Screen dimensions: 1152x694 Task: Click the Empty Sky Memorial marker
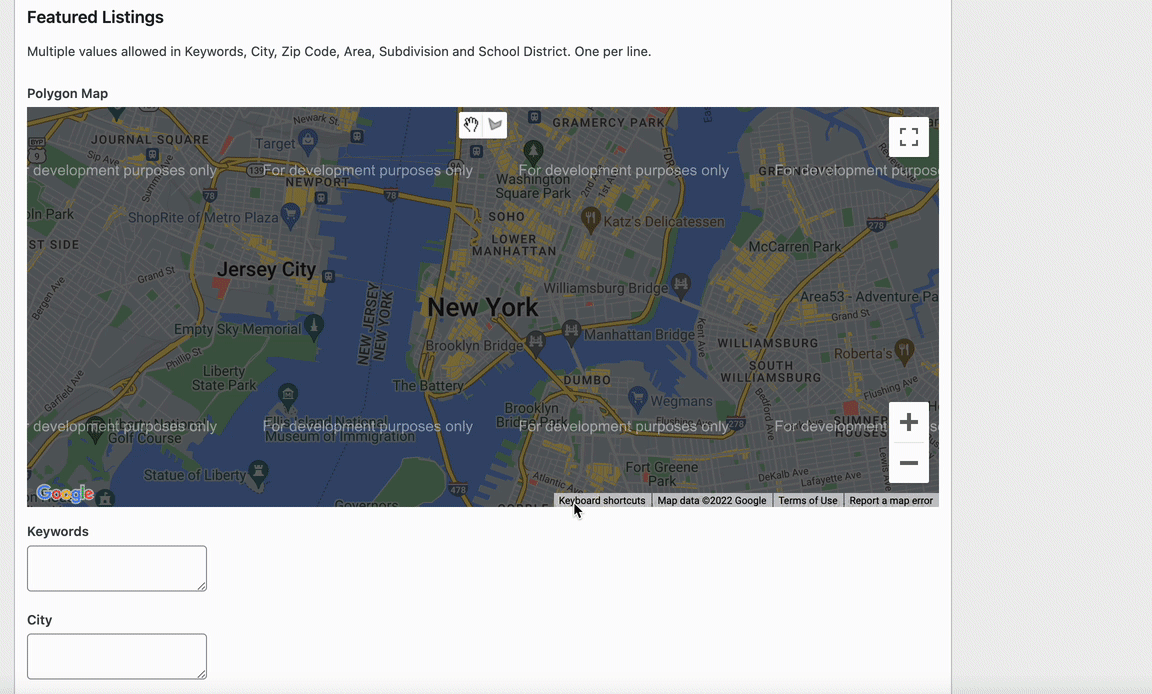[x=314, y=327]
